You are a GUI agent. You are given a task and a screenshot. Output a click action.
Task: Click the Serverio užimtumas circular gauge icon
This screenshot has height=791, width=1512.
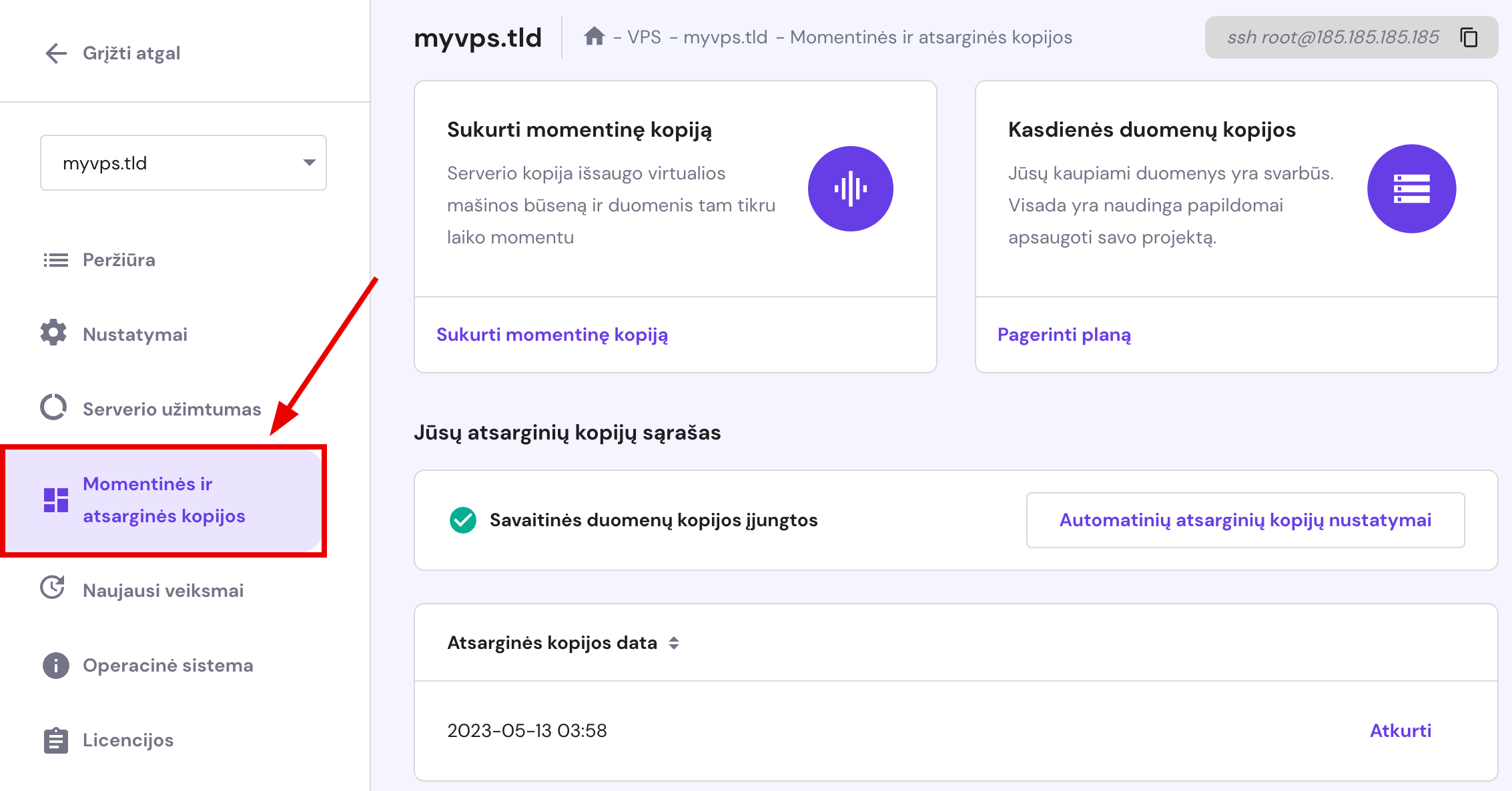(x=53, y=408)
